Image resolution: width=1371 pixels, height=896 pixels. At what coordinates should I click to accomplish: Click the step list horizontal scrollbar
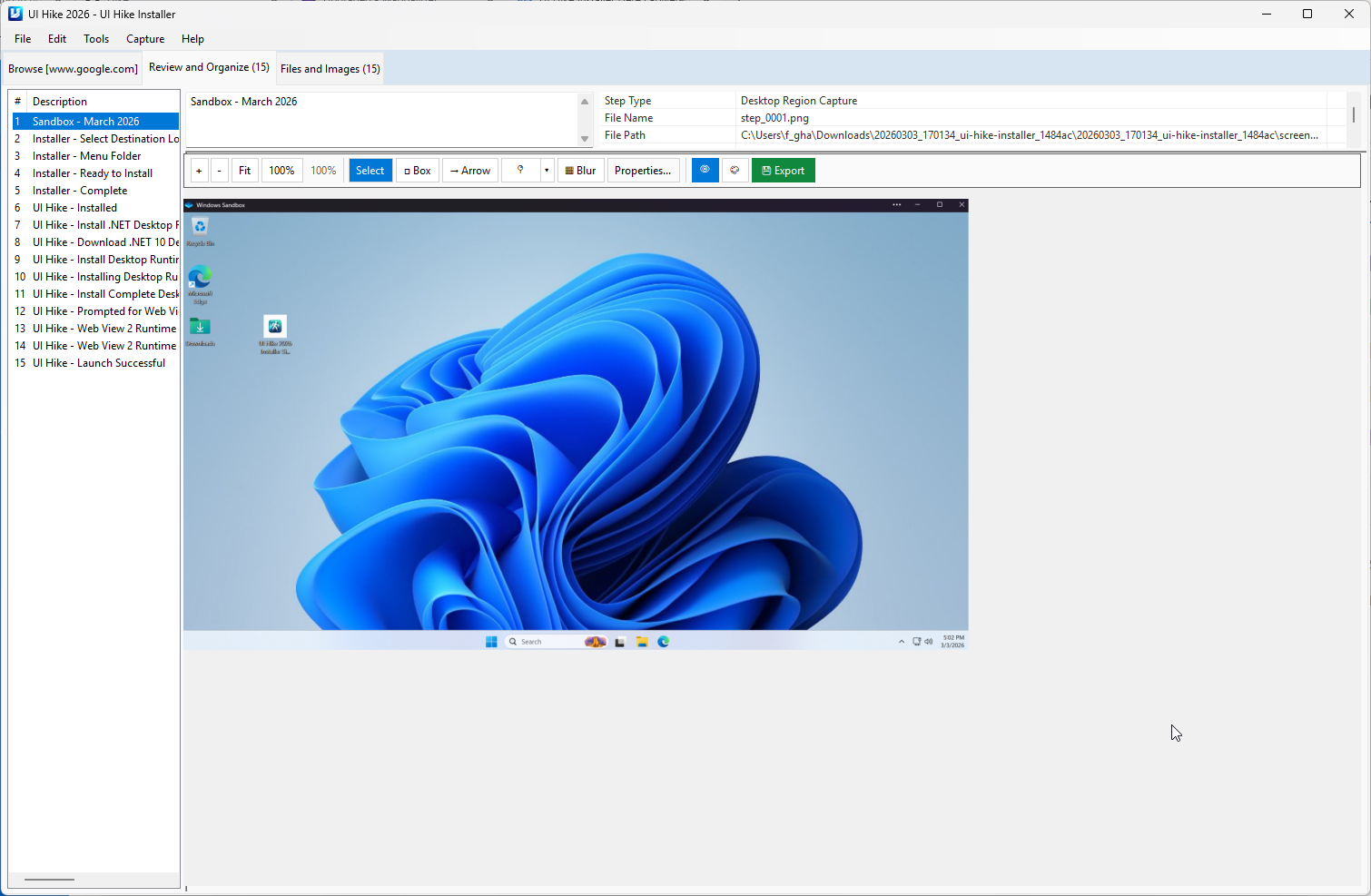(50, 880)
